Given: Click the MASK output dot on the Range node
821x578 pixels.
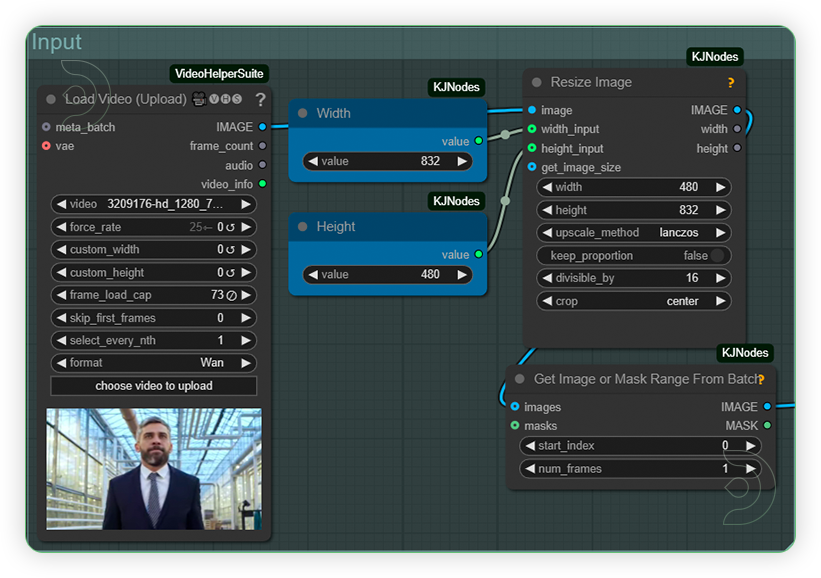Looking at the screenshot, I should (766, 425).
